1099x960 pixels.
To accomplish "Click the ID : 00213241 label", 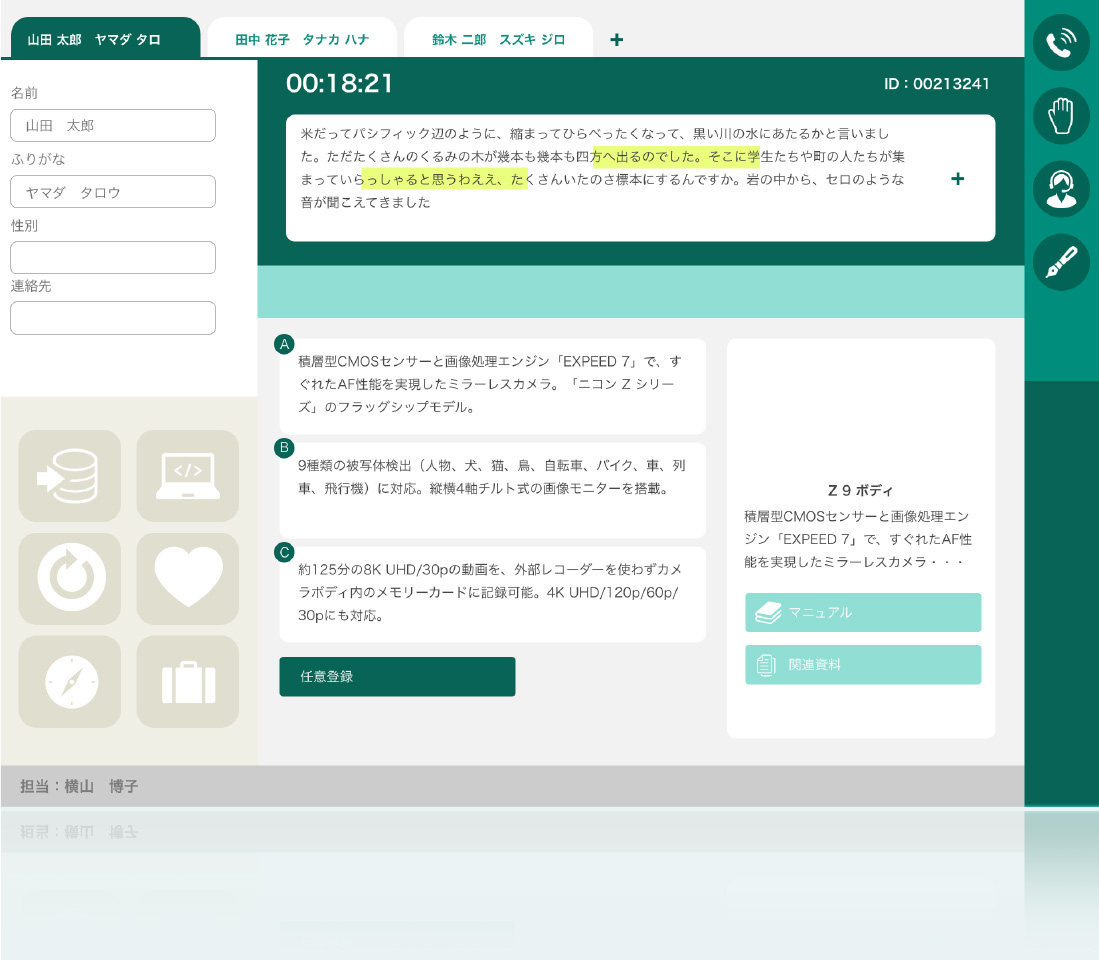I will pos(936,84).
